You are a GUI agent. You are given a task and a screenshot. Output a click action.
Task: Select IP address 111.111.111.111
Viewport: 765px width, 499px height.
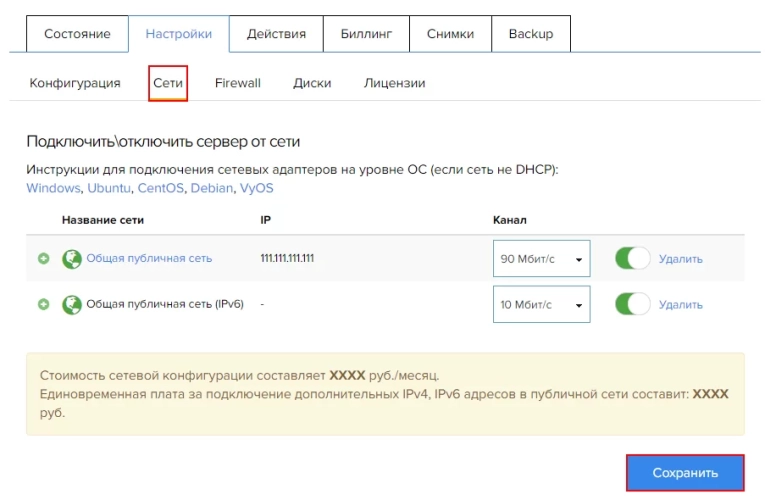click(x=287, y=258)
